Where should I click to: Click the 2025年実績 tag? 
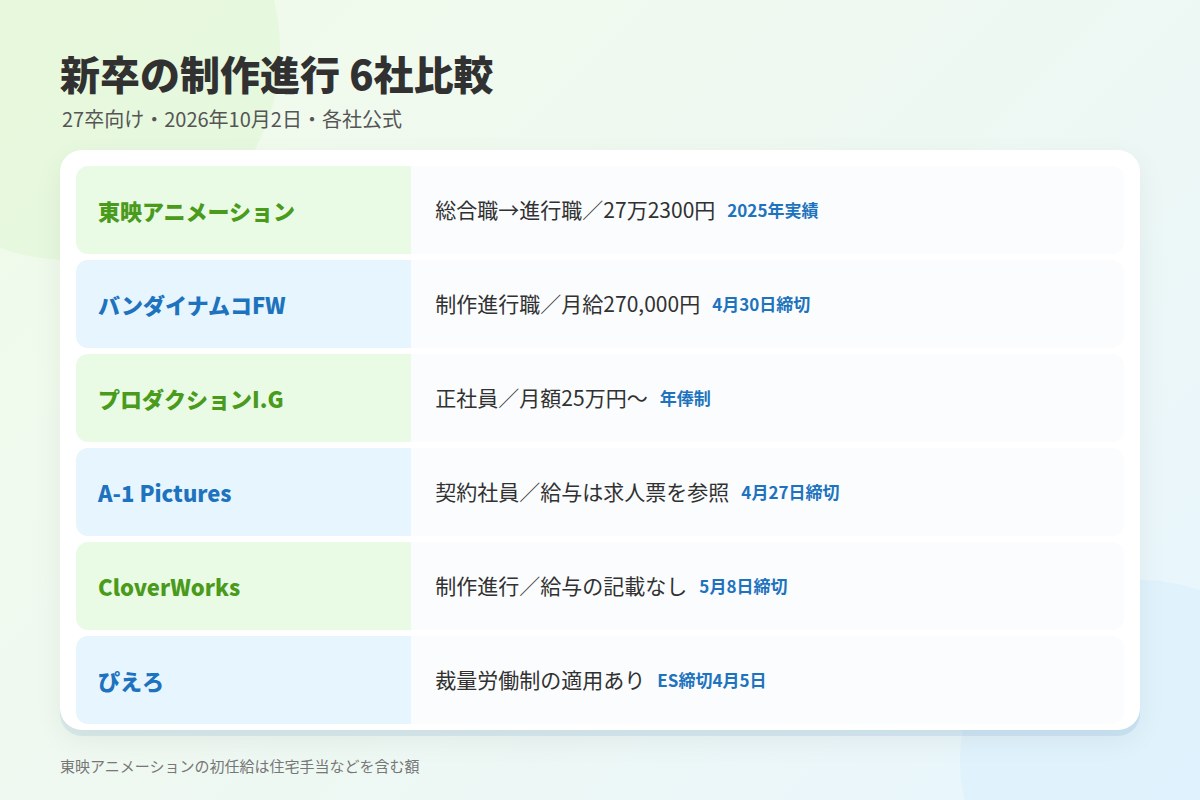(773, 211)
